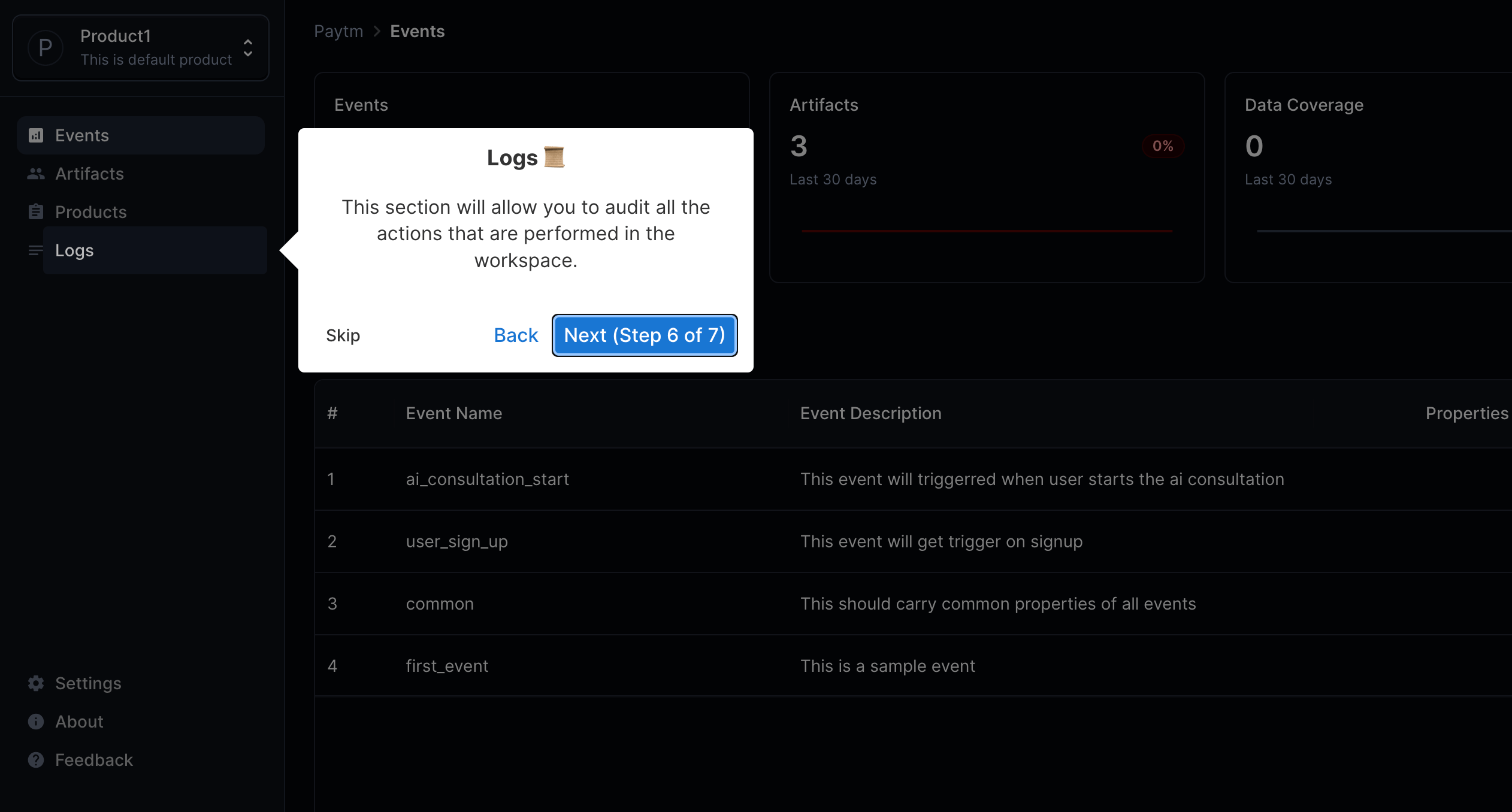The image size is (1512, 812).
Task: Click "This should carry common properties" description
Action: point(999,604)
